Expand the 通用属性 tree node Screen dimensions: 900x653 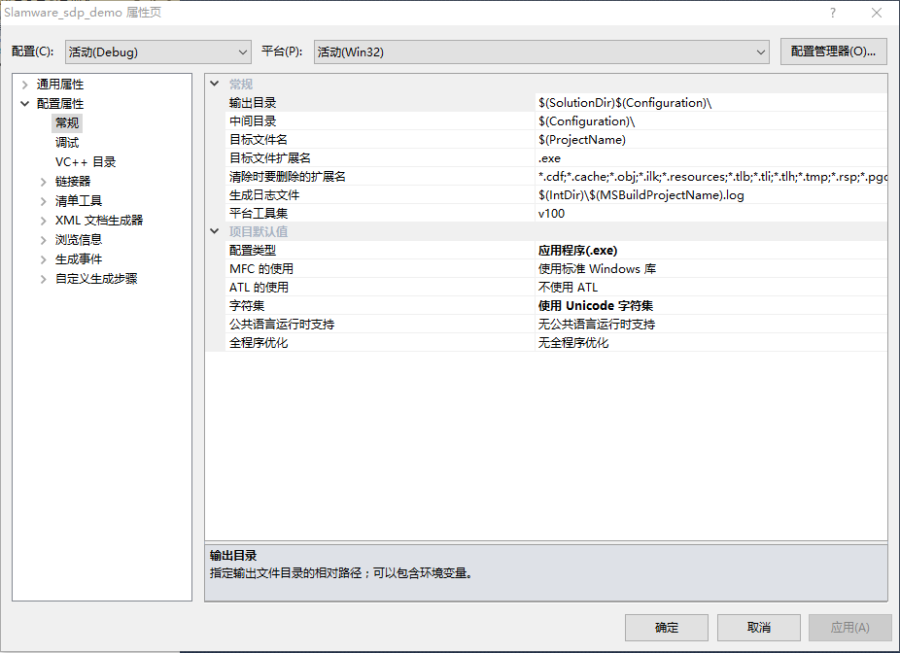25,84
